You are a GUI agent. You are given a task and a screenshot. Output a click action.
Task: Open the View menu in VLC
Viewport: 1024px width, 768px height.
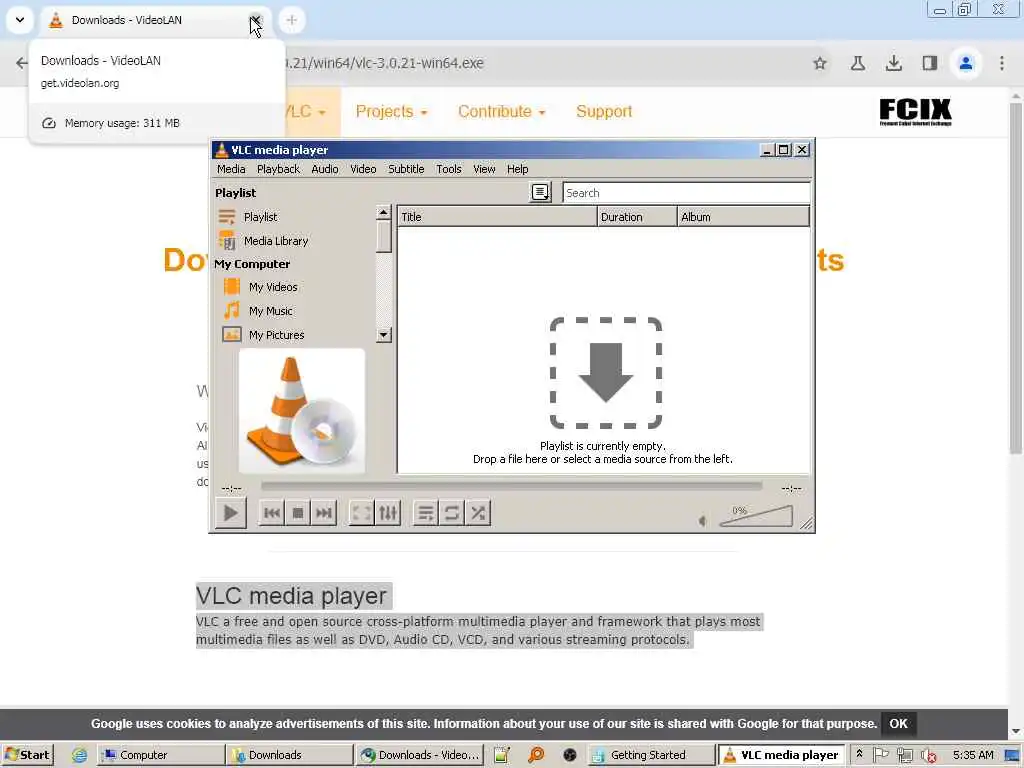click(x=484, y=169)
